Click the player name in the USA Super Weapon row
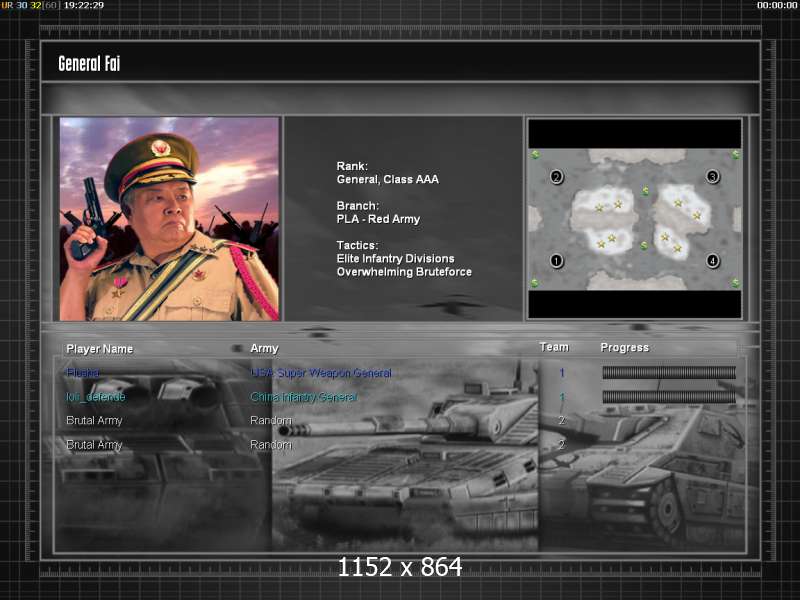The height and width of the screenshot is (600, 800). pyautogui.click(x=83, y=372)
